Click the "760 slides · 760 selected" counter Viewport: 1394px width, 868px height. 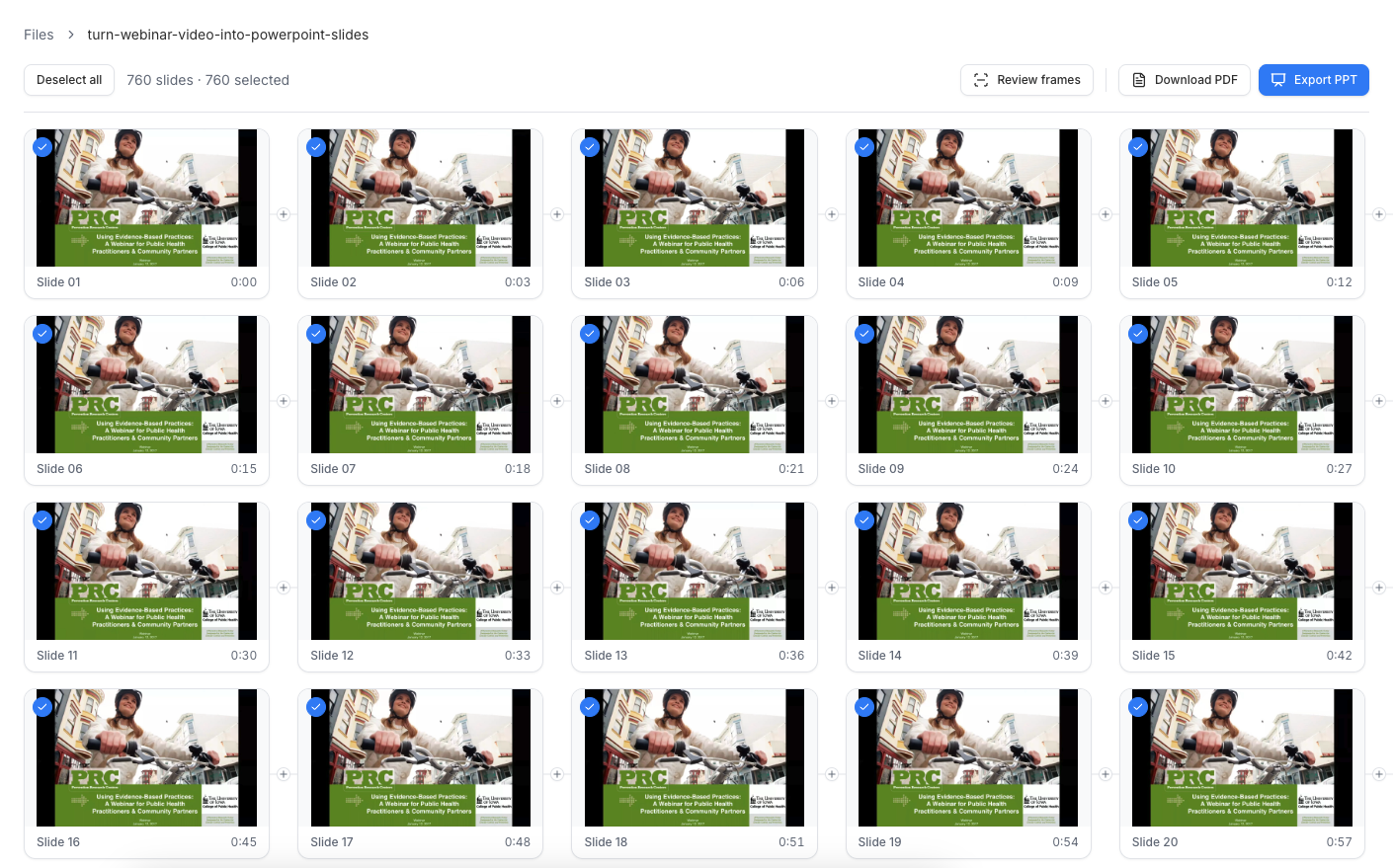[x=207, y=80]
